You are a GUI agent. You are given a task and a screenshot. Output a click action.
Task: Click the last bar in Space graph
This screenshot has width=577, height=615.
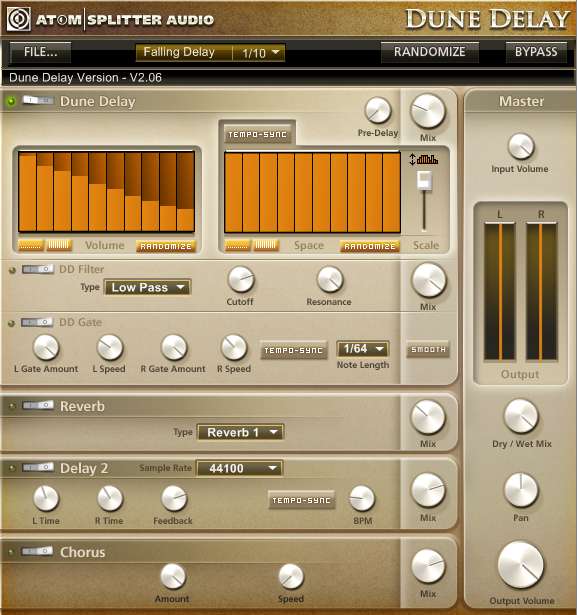point(391,193)
